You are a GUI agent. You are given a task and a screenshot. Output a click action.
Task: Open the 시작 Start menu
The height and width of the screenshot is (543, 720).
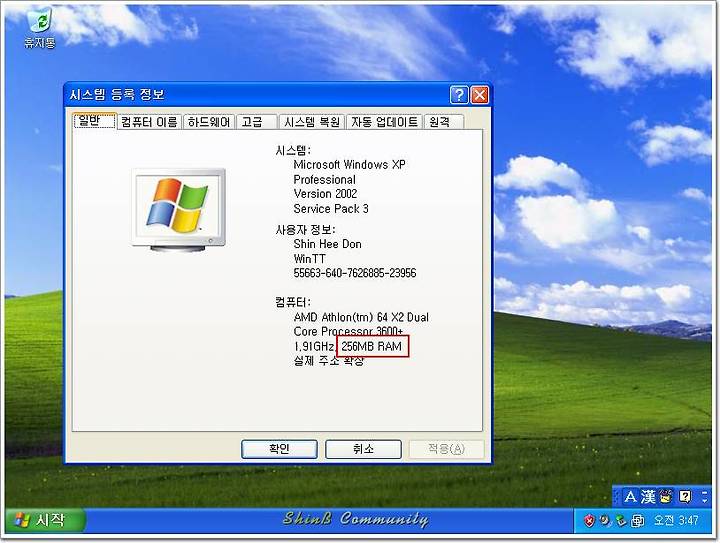tap(45, 520)
